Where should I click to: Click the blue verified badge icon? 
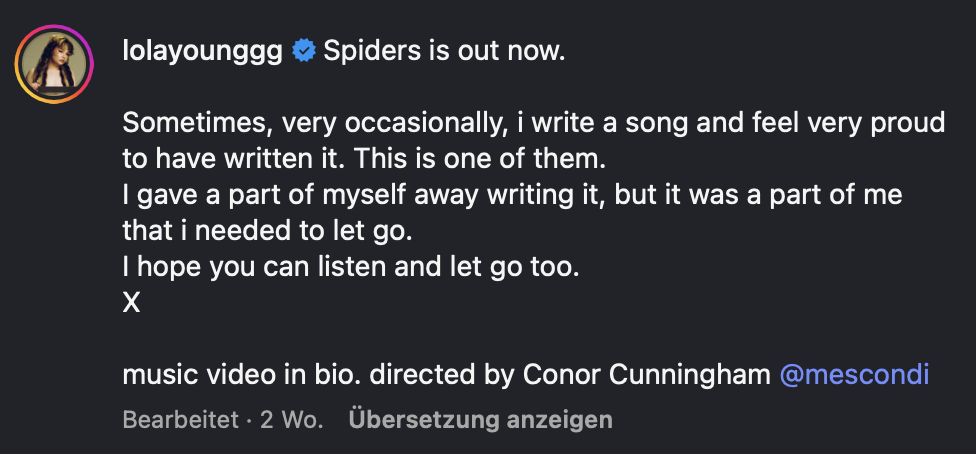click(303, 52)
